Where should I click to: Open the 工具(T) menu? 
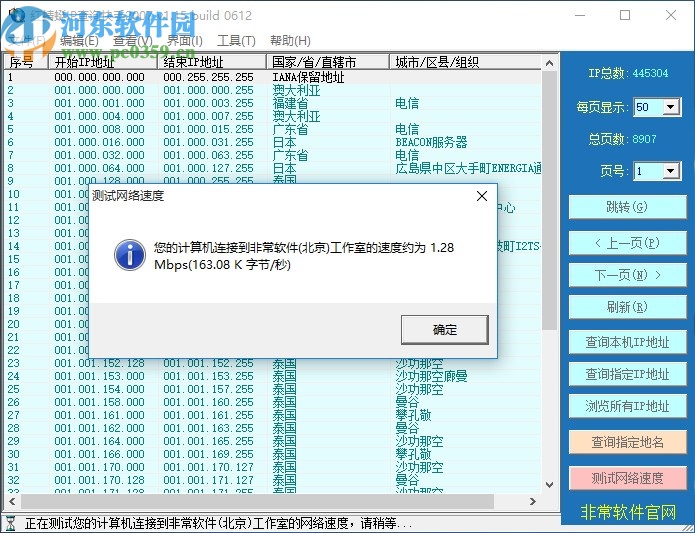click(x=236, y=41)
